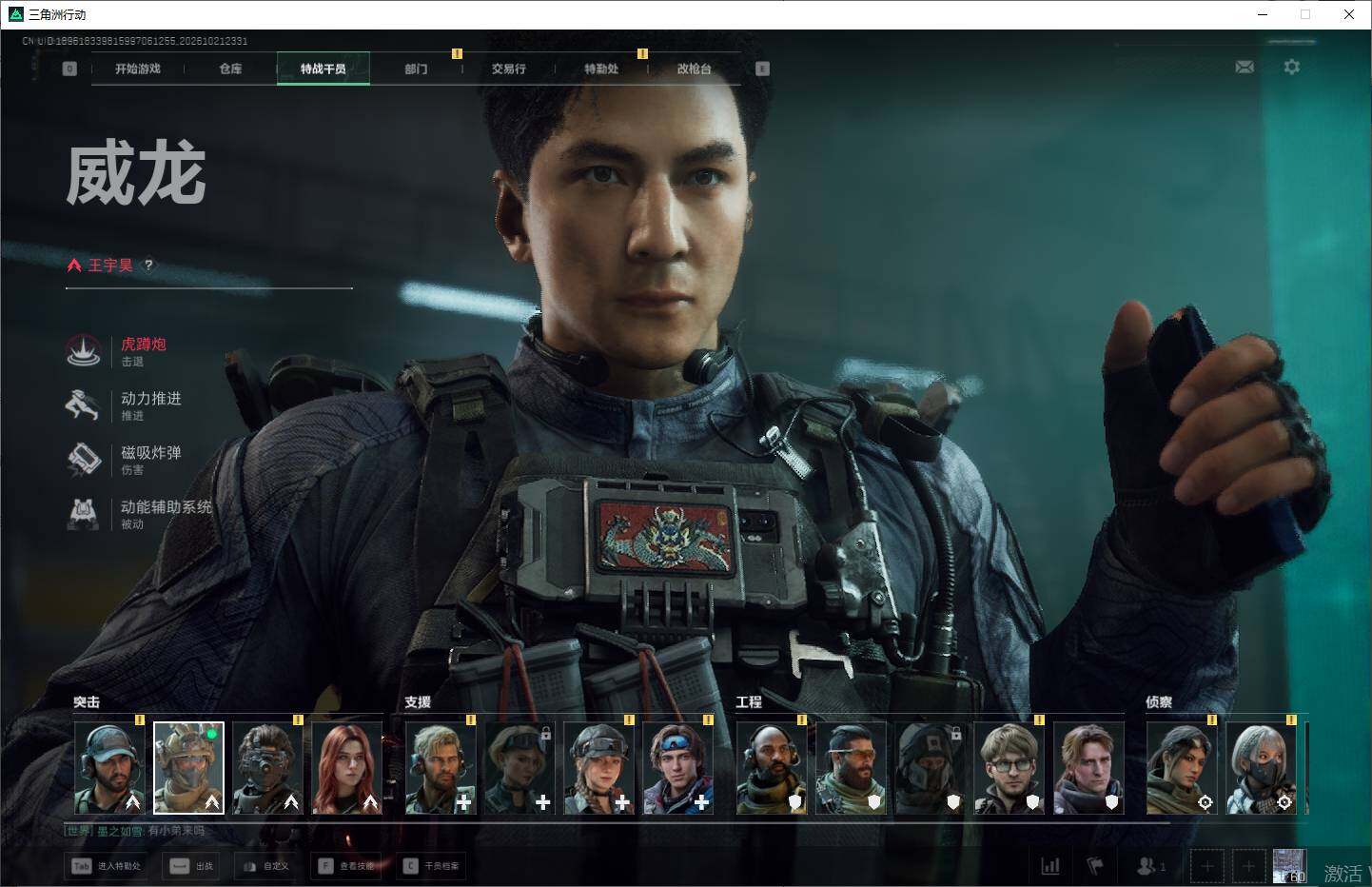Screen dimensions: 1372x887
Task: Select the first 侦察 operator portrait
Action: [1182, 768]
